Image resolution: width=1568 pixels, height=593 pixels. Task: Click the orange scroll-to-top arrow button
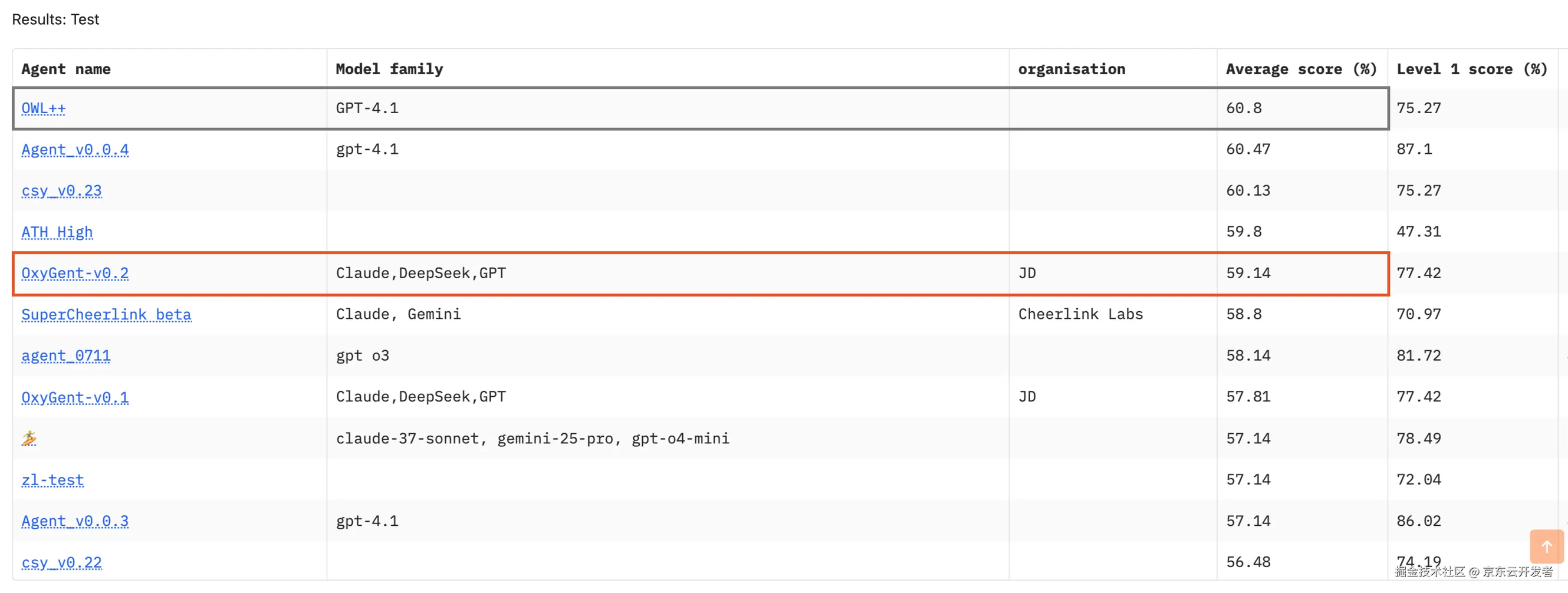pyautogui.click(x=1546, y=546)
